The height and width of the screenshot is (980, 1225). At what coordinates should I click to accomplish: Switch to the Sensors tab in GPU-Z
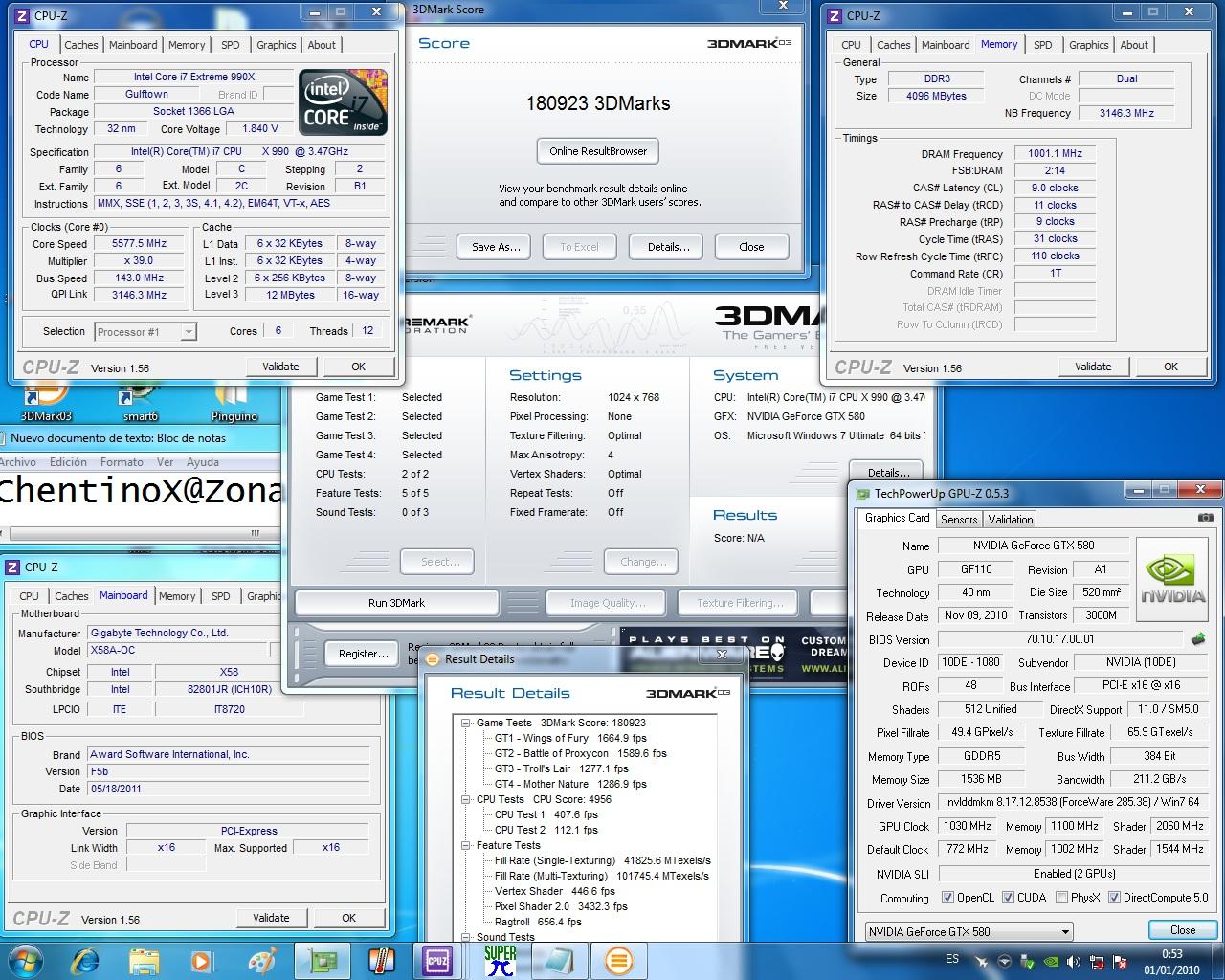pos(959,520)
